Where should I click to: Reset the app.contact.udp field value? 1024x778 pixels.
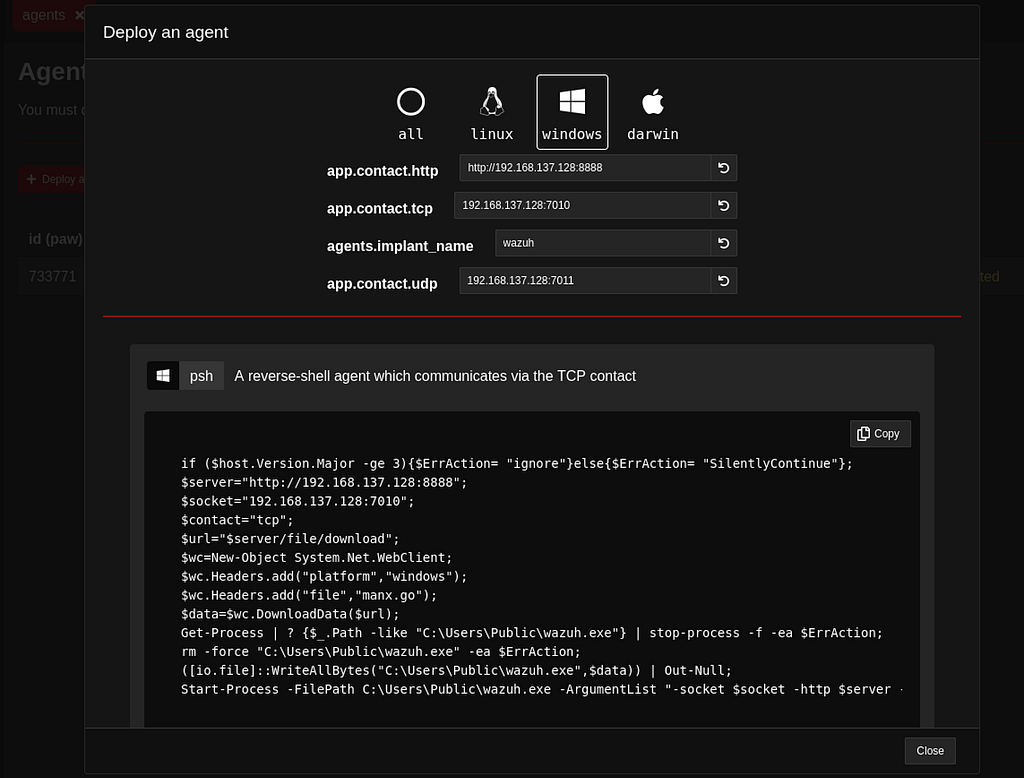click(x=724, y=281)
